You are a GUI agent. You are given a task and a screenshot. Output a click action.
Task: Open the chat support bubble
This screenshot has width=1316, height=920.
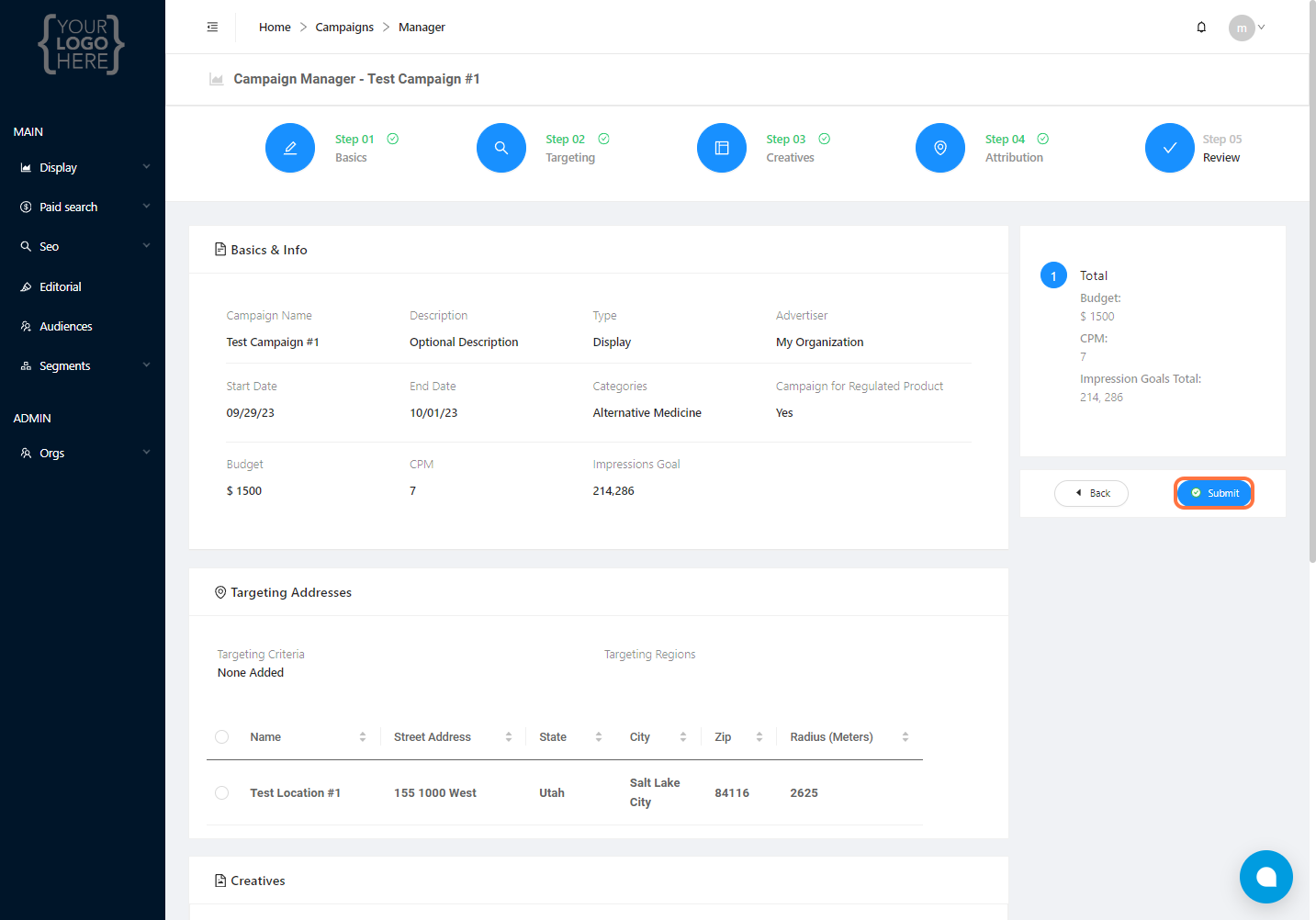pyautogui.click(x=1265, y=877)
